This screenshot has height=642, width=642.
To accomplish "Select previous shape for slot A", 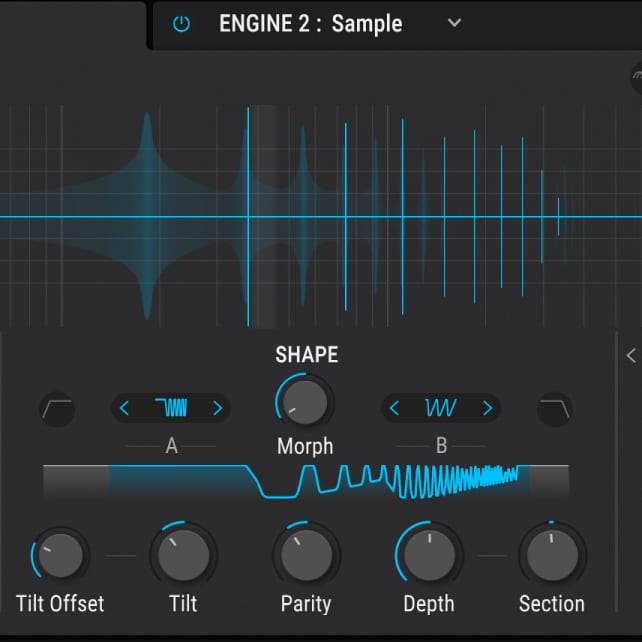I will pos(125,408).
